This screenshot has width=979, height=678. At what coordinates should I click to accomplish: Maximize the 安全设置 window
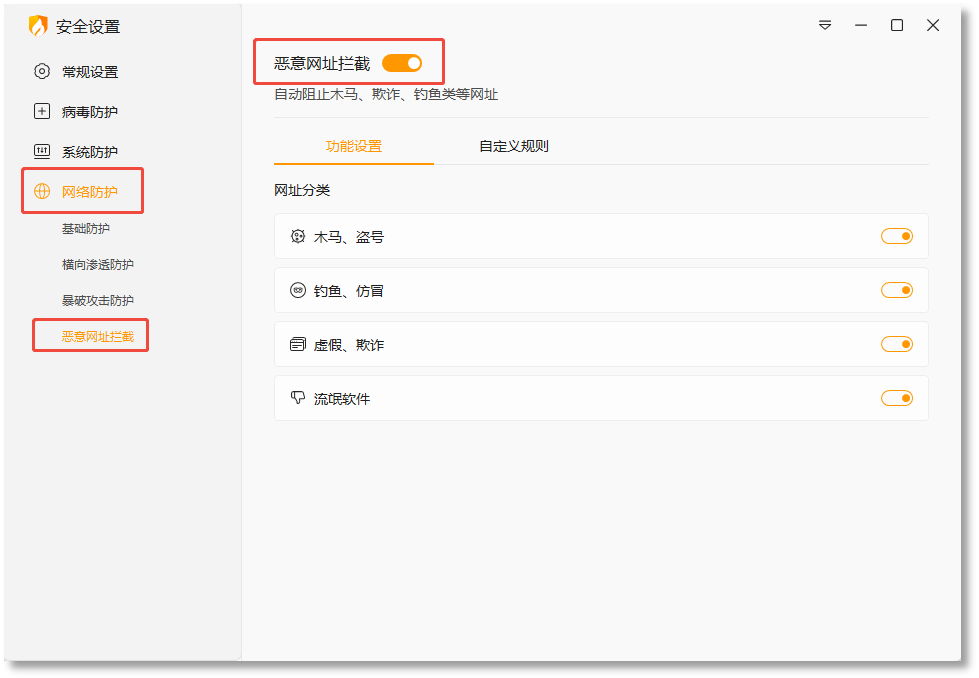coord(897,25)
